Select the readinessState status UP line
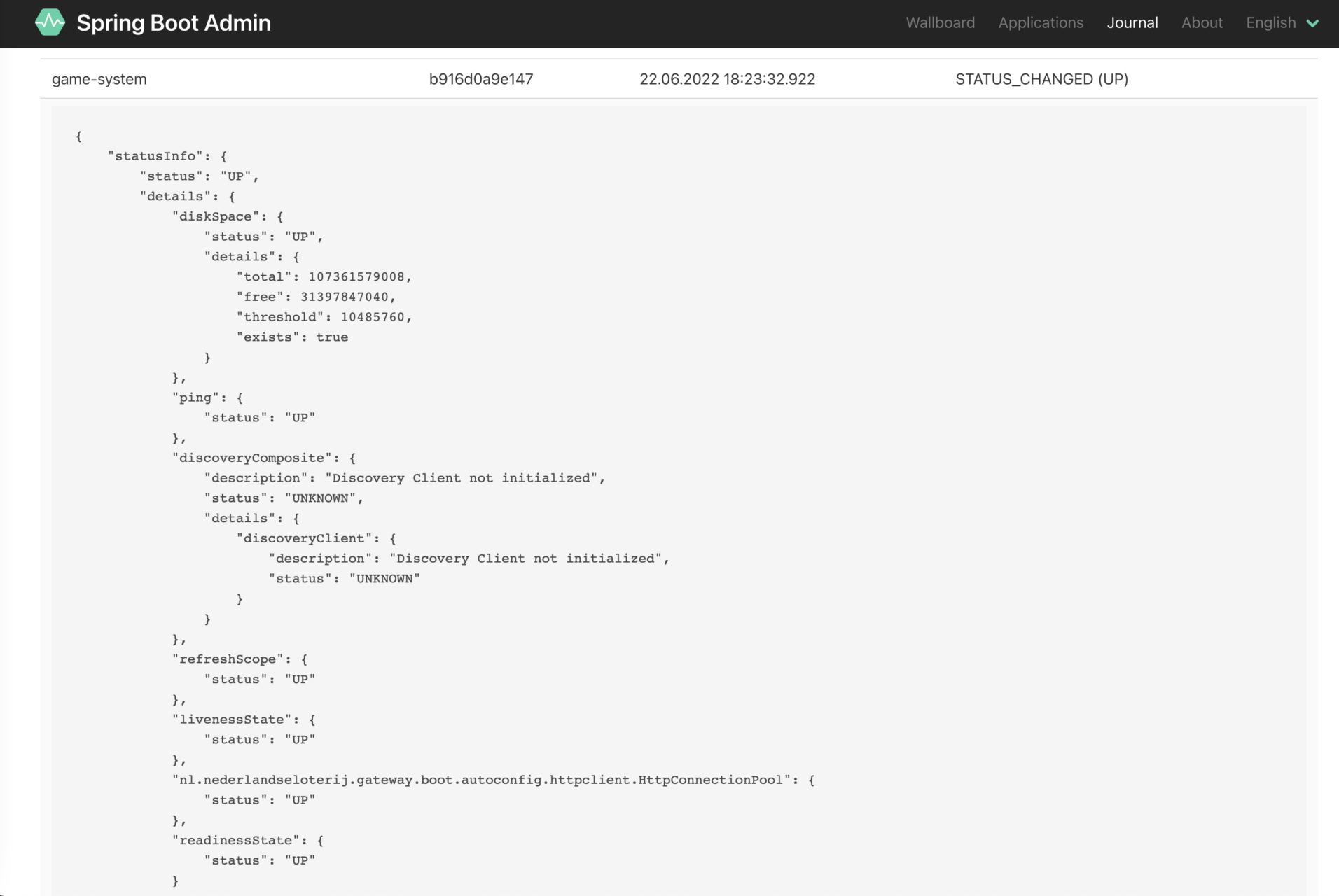 pyautogui.click(x=259, y=860)
